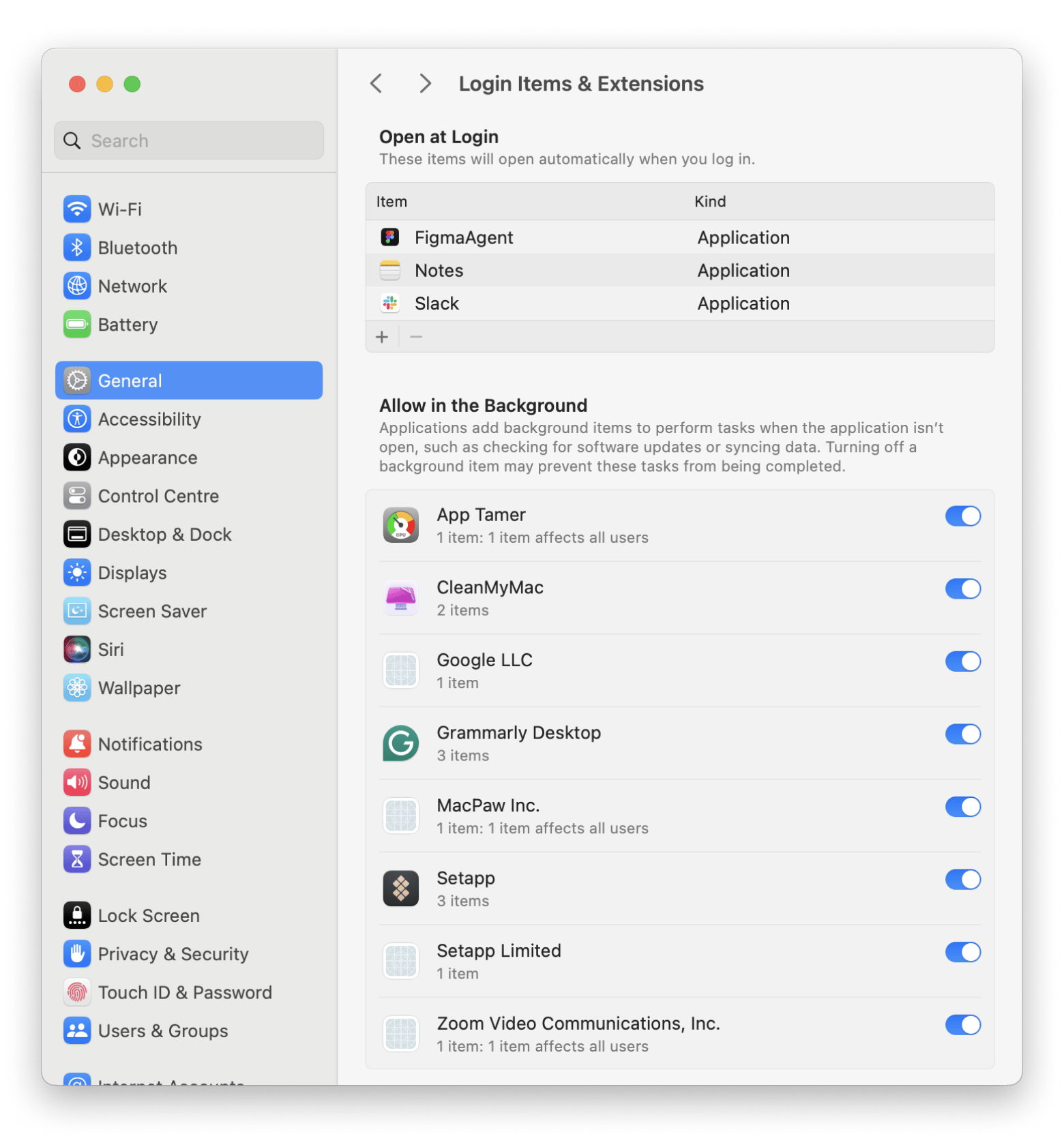Click 'Zoom Video Communications, Inc.' text
The height and width of the screenshot is (1147, 1064).
(578, 1023)
